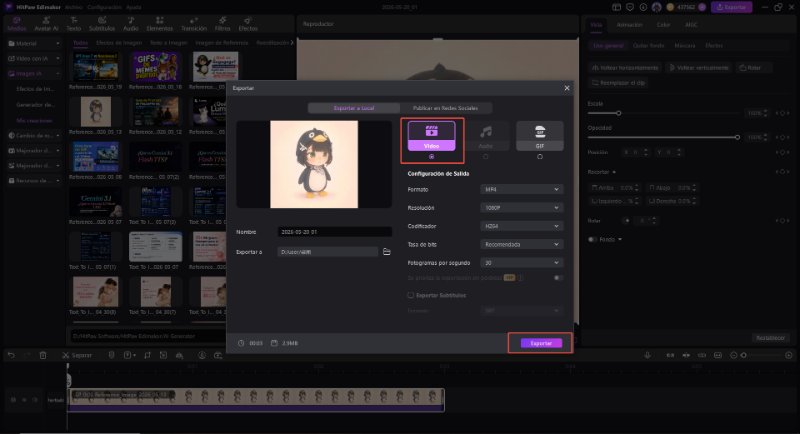Select the Video radio button

coord(432,157)
